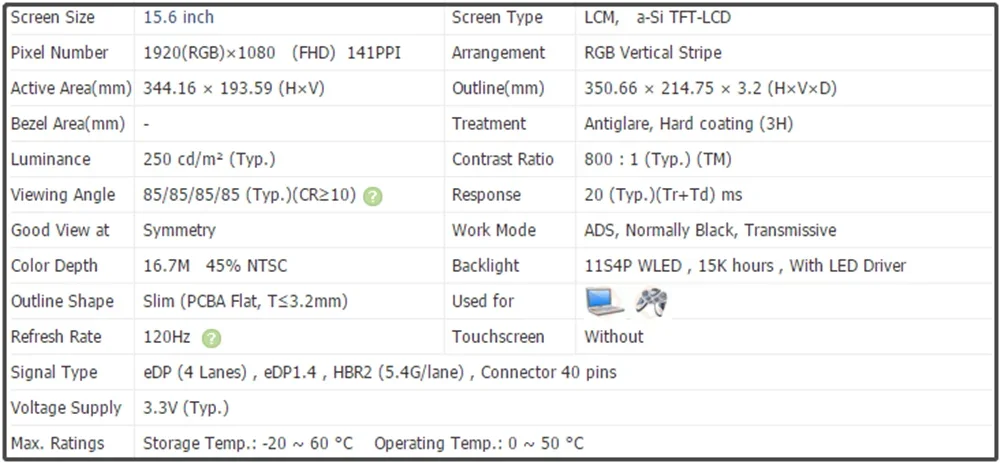Click the Slim (PCBA Flat) outline shape value
The image size is (1000, 463).
coord(245,301)
